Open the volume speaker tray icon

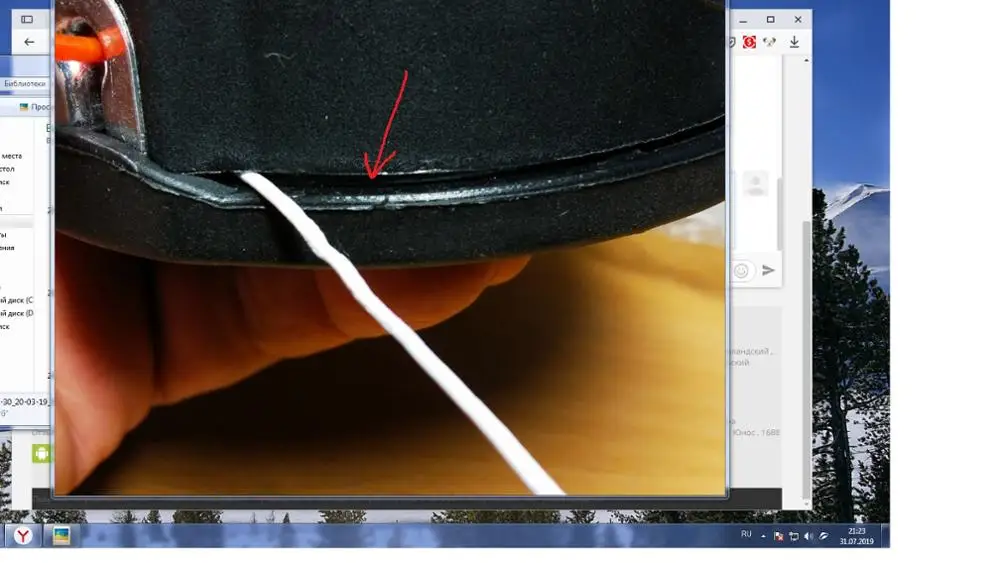tap(809, 536)
